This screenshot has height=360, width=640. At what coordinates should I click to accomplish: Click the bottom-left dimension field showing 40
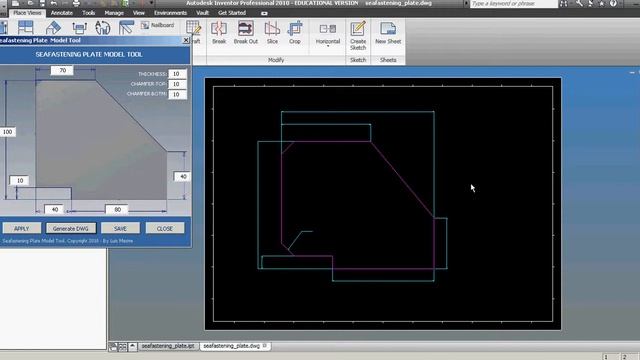[x=54, y=209]
